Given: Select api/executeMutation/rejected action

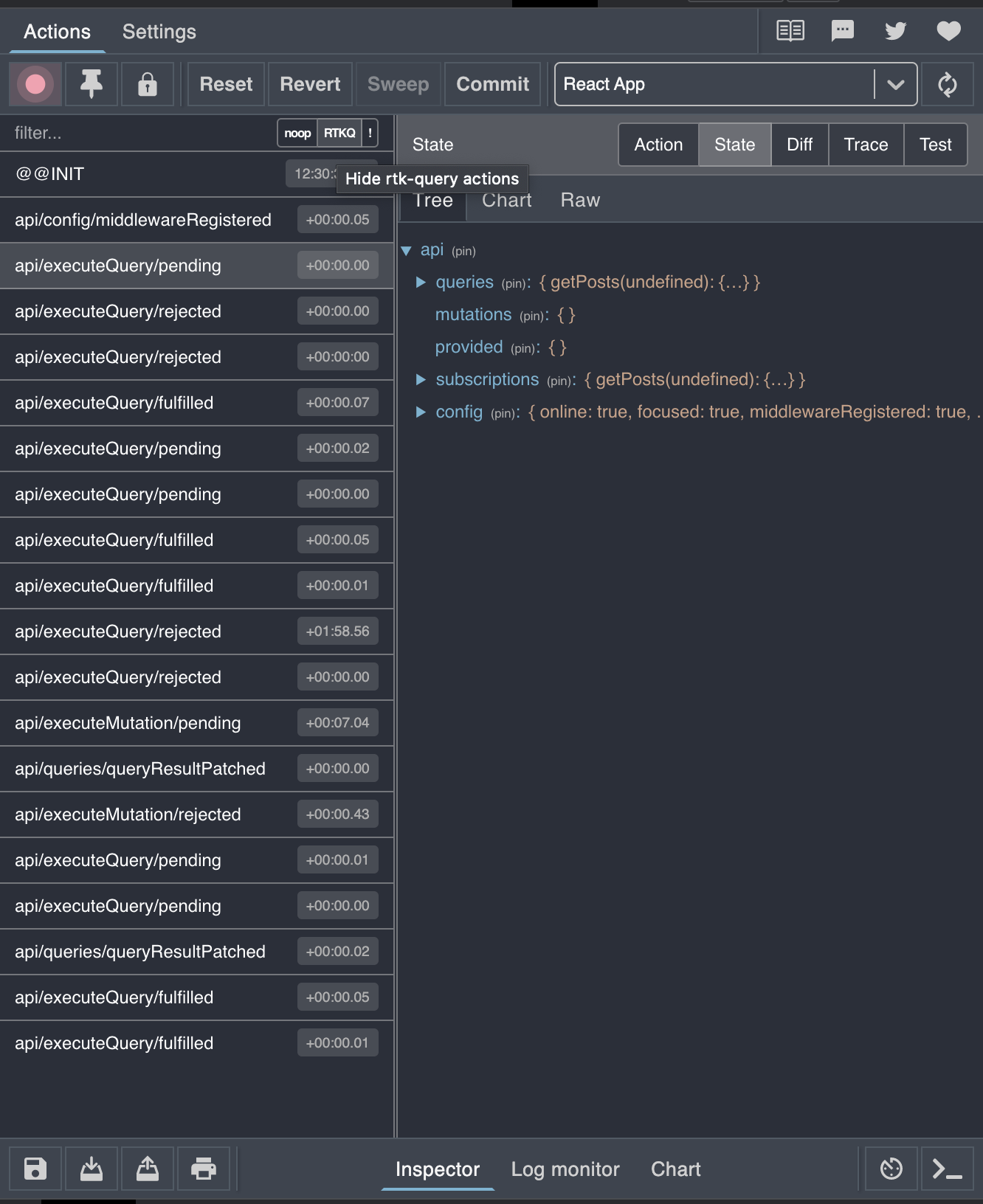Looking at the screenshot, I should tap(196, 814).
